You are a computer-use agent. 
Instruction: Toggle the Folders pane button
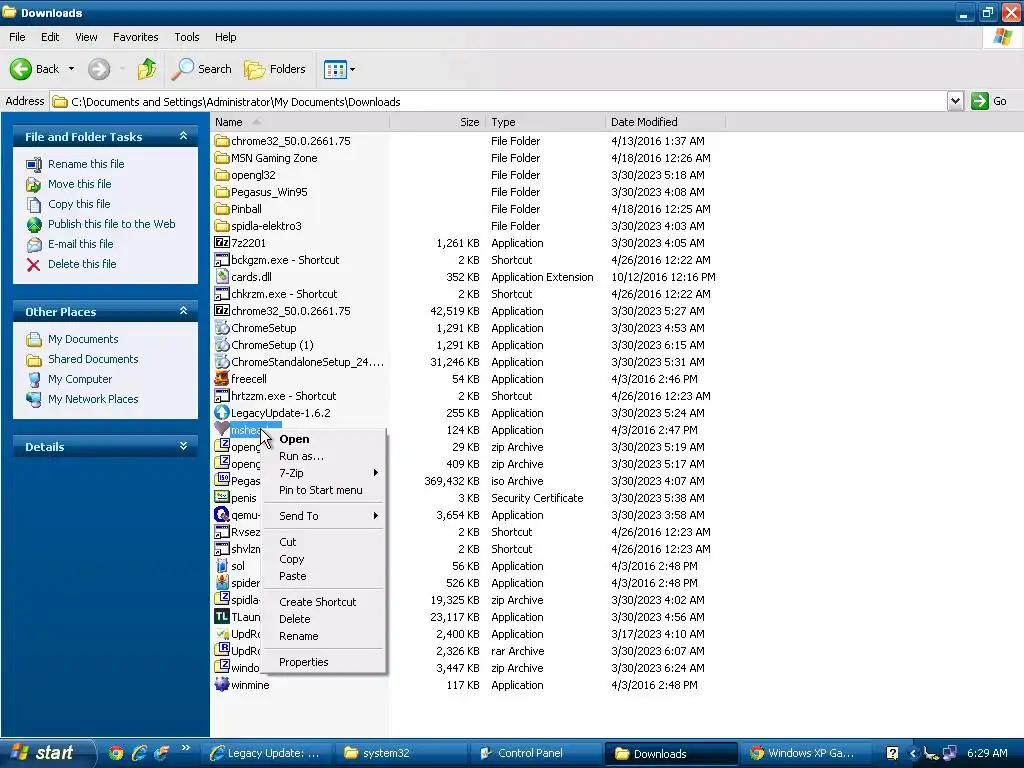click(275, 69)
